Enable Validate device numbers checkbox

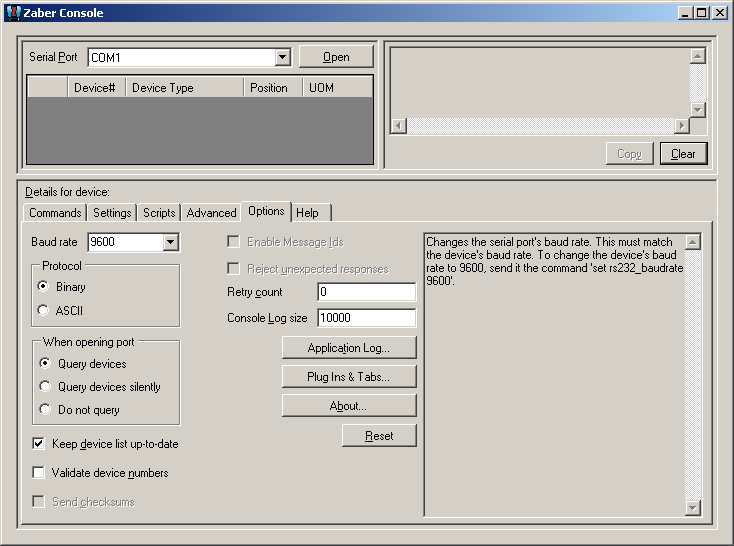click(x=38, y=472)
